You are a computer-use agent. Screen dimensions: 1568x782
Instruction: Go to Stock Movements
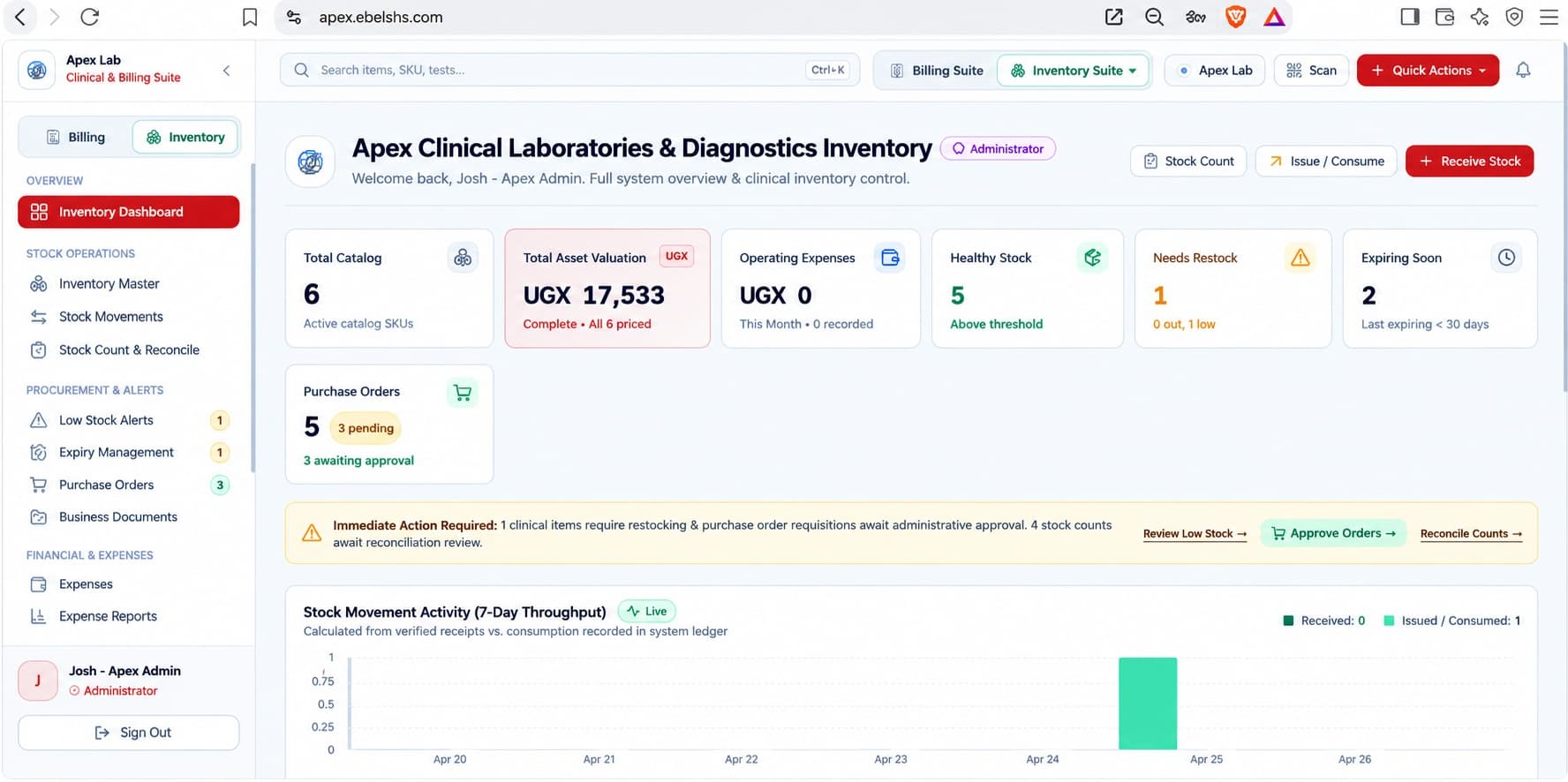pyautogui.click(x=129, y=317)
